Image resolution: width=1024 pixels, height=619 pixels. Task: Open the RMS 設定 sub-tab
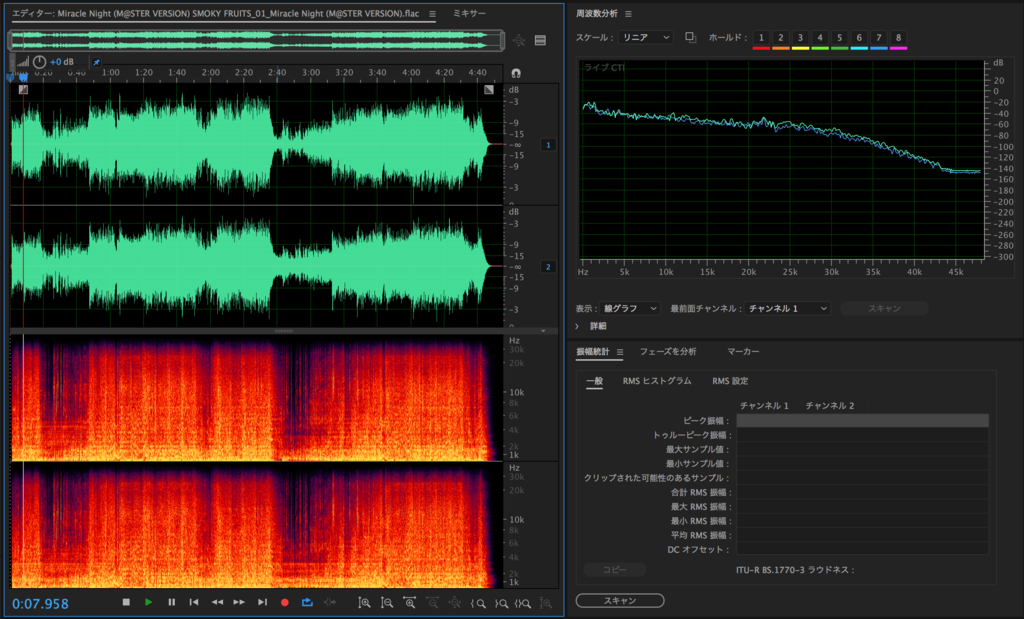coord(730,381)
